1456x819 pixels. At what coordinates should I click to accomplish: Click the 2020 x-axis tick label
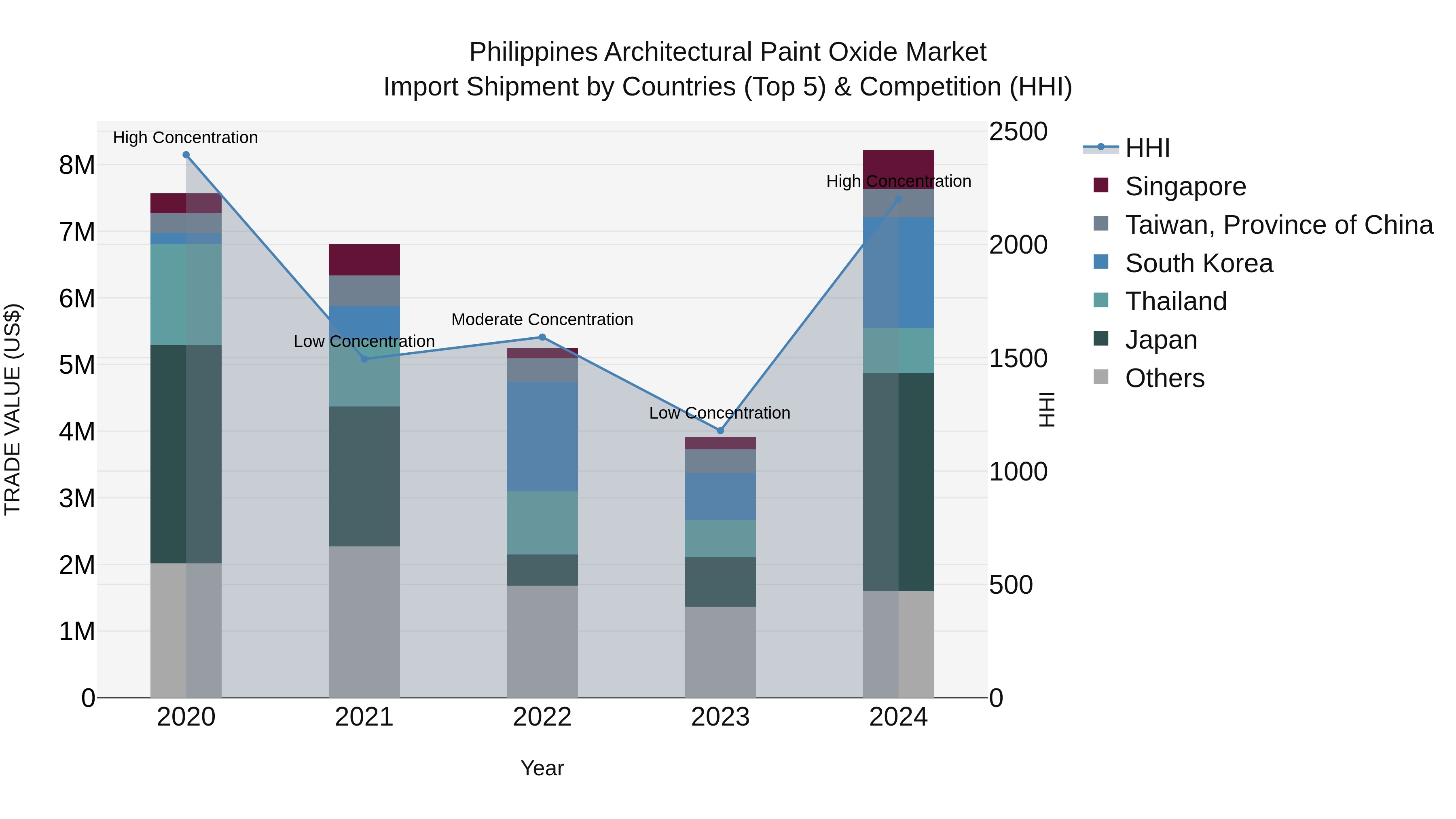click(186, 717)
